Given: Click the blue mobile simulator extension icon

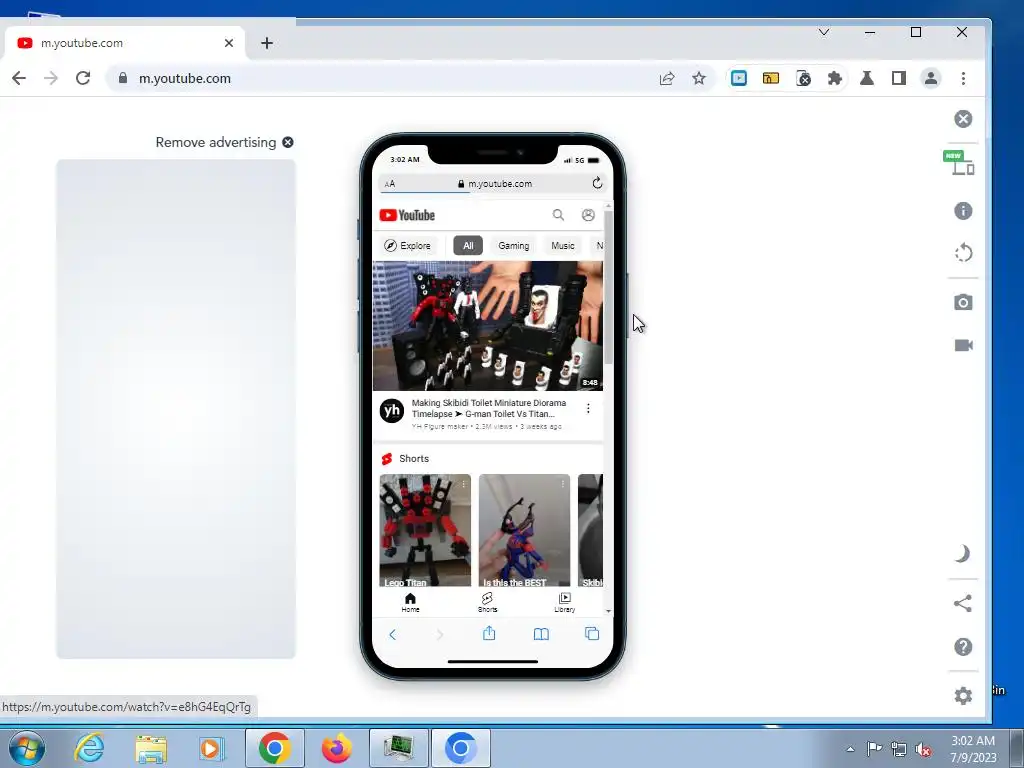Looking at the screenshot, I should pos(739,78).
